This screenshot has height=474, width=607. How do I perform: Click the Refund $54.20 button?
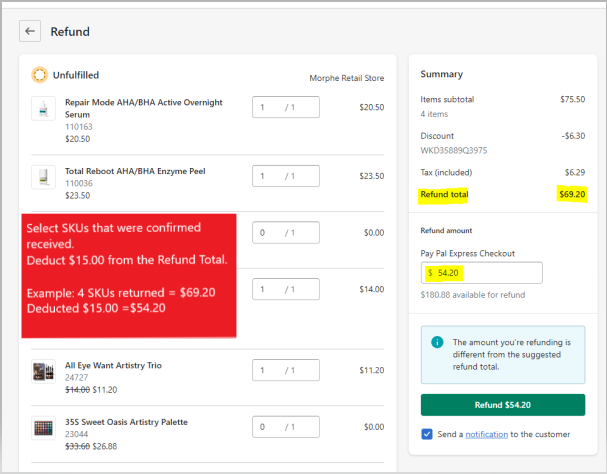(x=503, y=405)
